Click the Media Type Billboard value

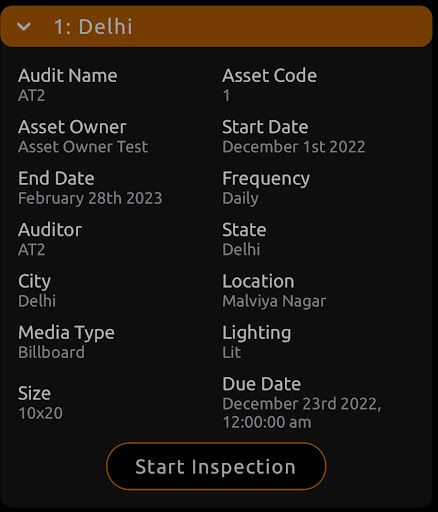click(52, 353)
